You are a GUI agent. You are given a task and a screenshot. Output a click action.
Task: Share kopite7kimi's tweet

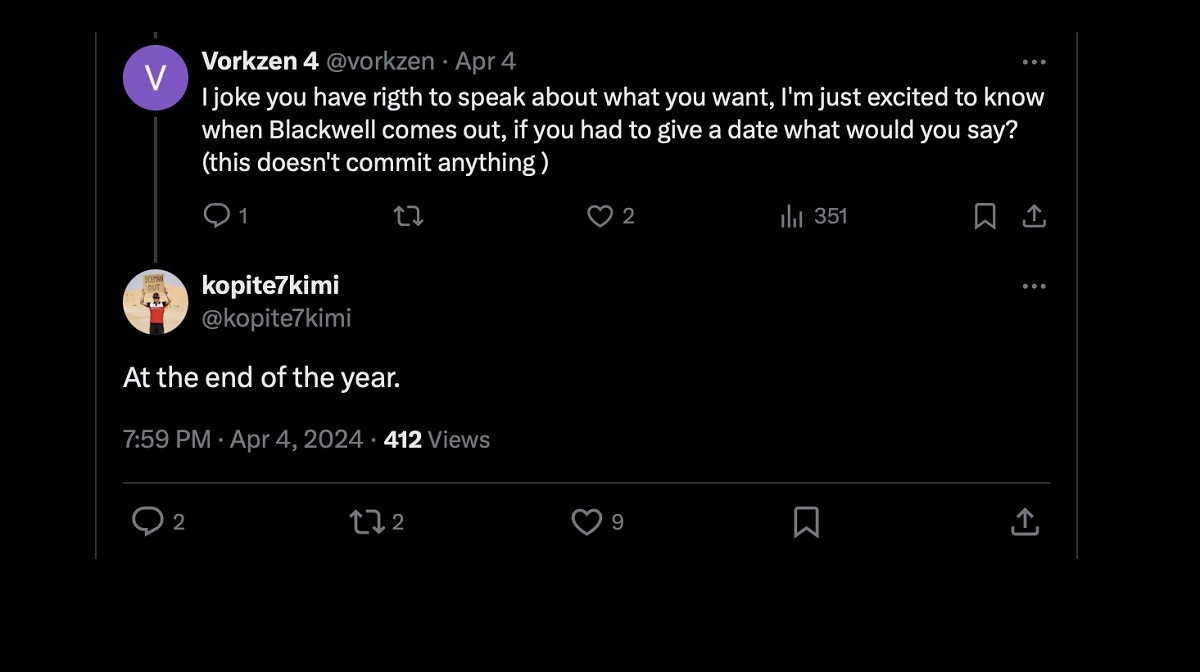click(1024, 521)
